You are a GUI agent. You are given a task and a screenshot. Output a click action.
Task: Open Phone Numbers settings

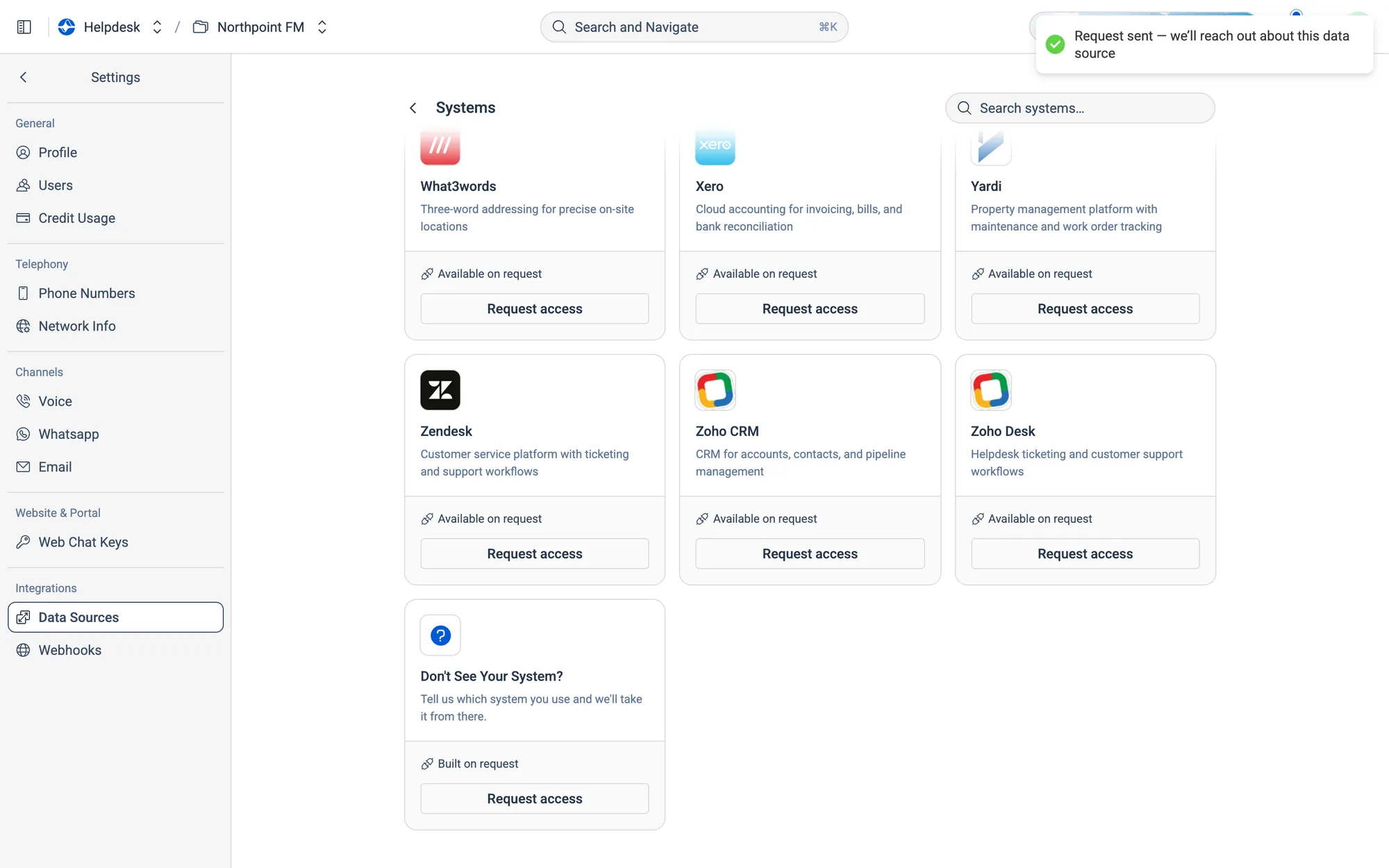[115, 293]
